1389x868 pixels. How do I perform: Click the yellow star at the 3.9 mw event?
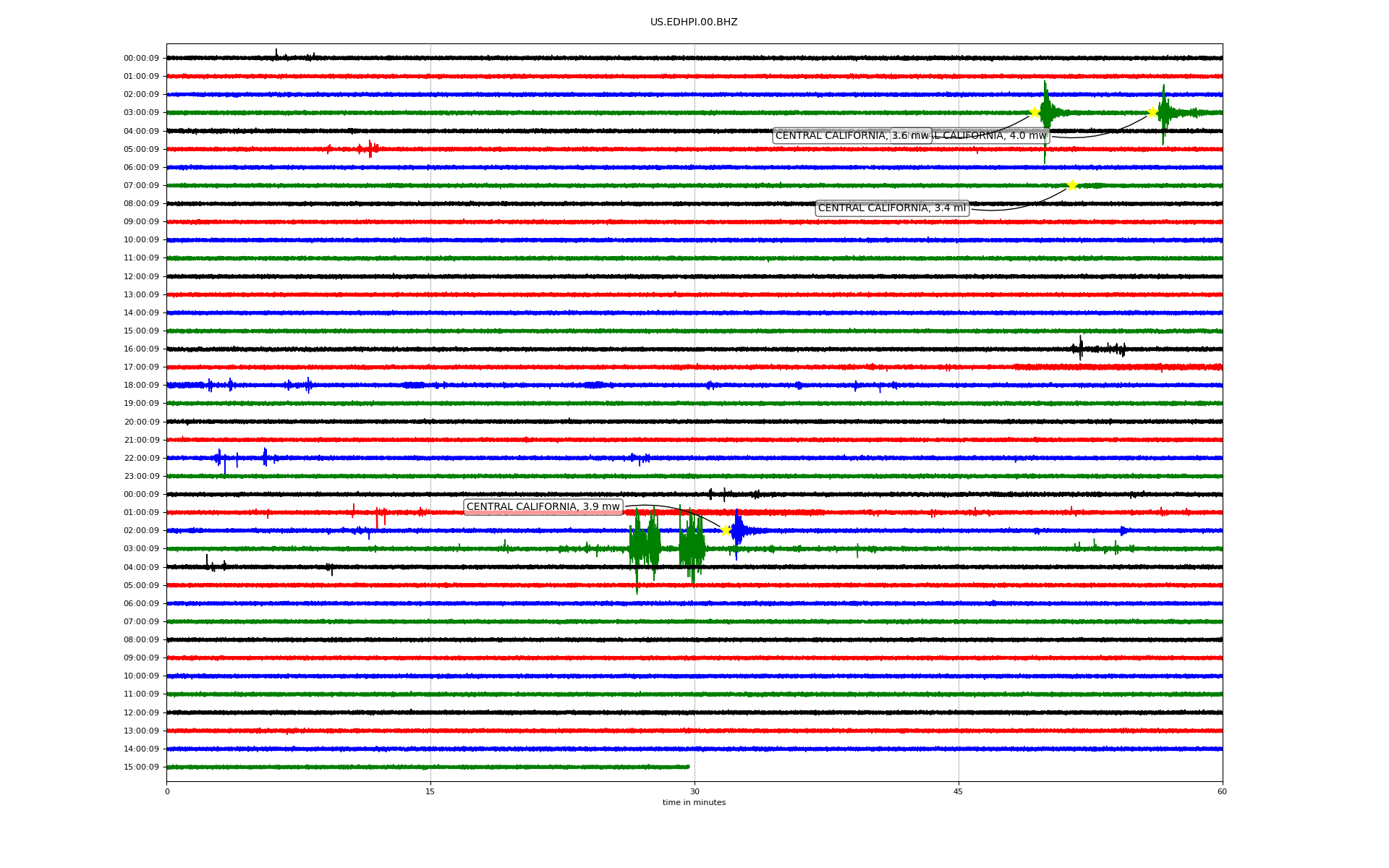(x=726, y=530)
